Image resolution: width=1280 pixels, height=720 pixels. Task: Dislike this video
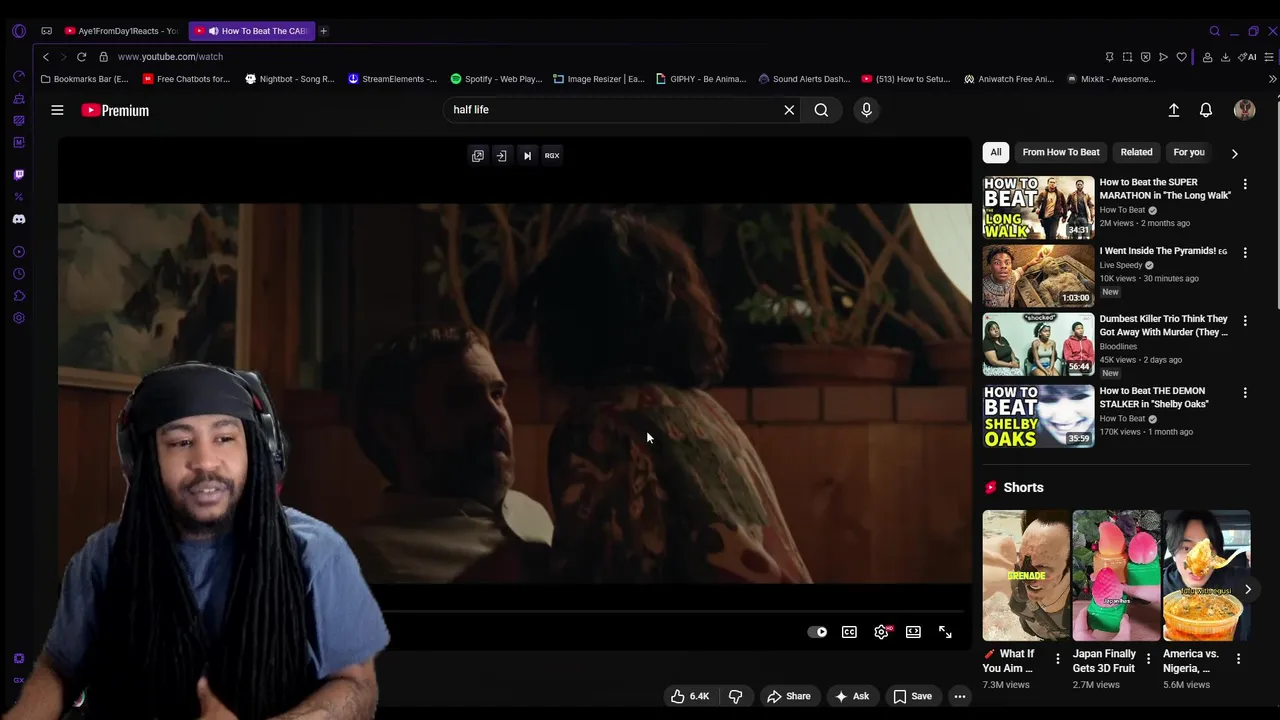[x=735, y=696]
